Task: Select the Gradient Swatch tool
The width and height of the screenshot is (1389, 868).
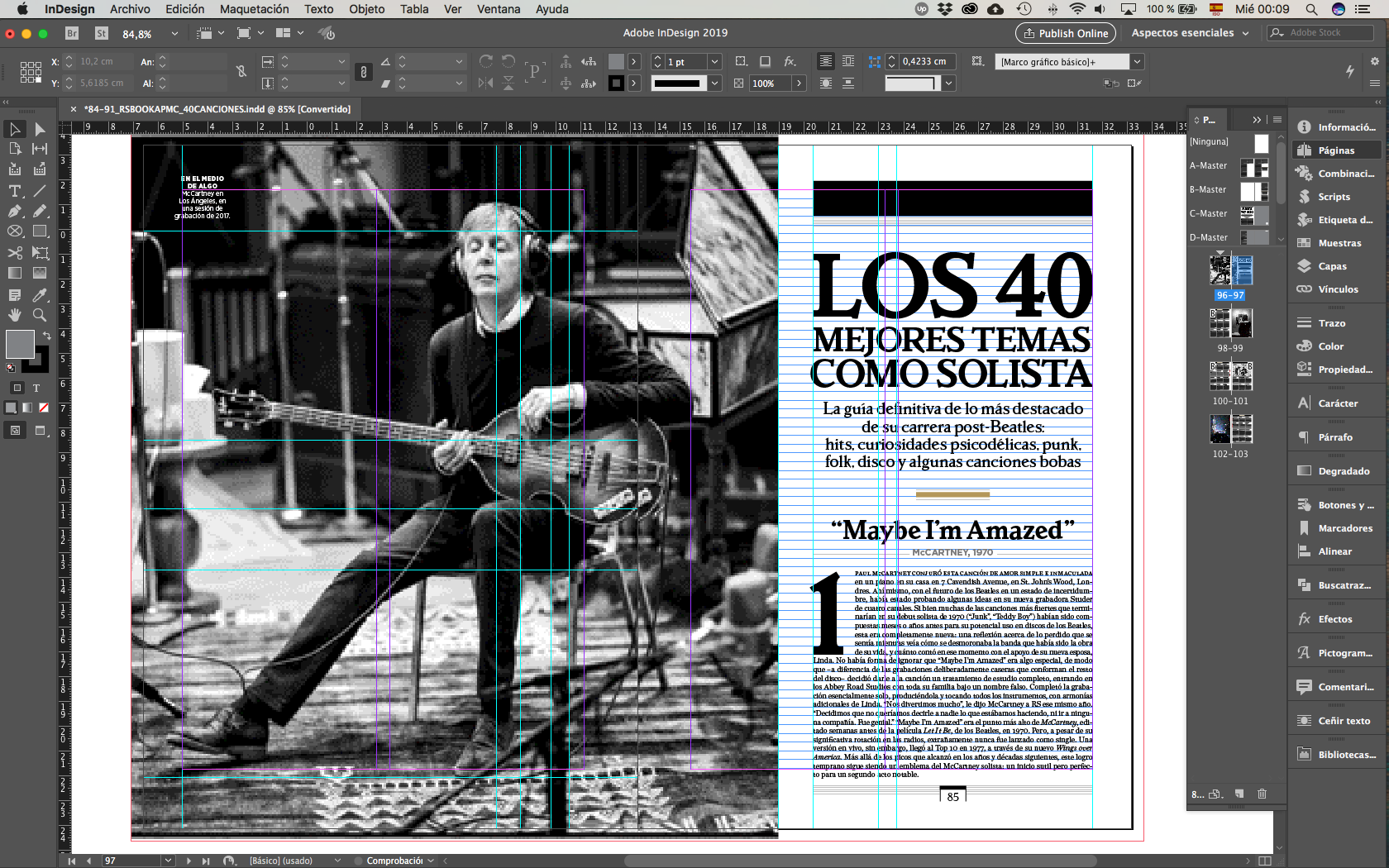Action: [15, 273]
